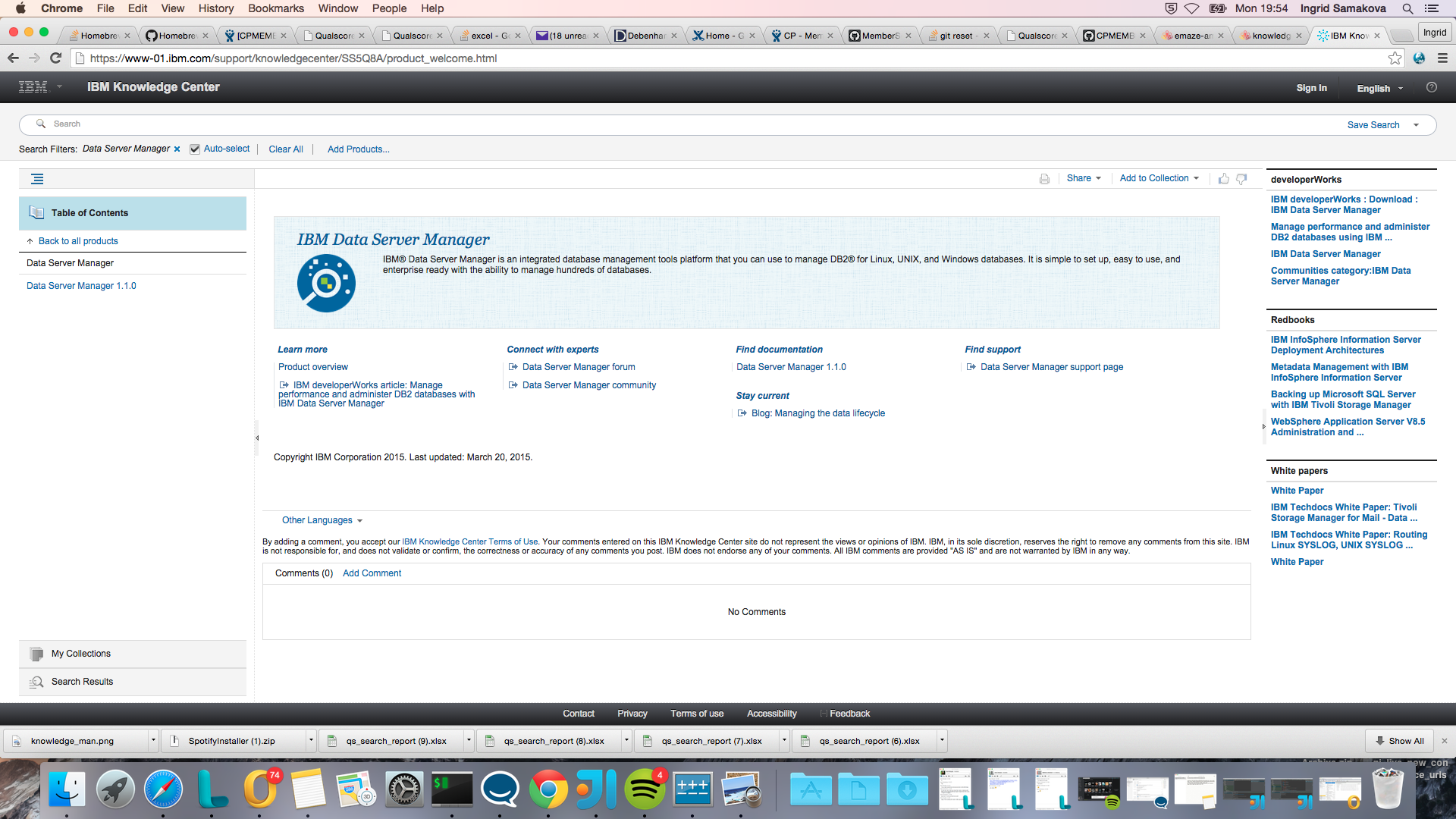Click Clear All filters link
This screenshot has height=819, width=1456.
(x=286, y=149)
